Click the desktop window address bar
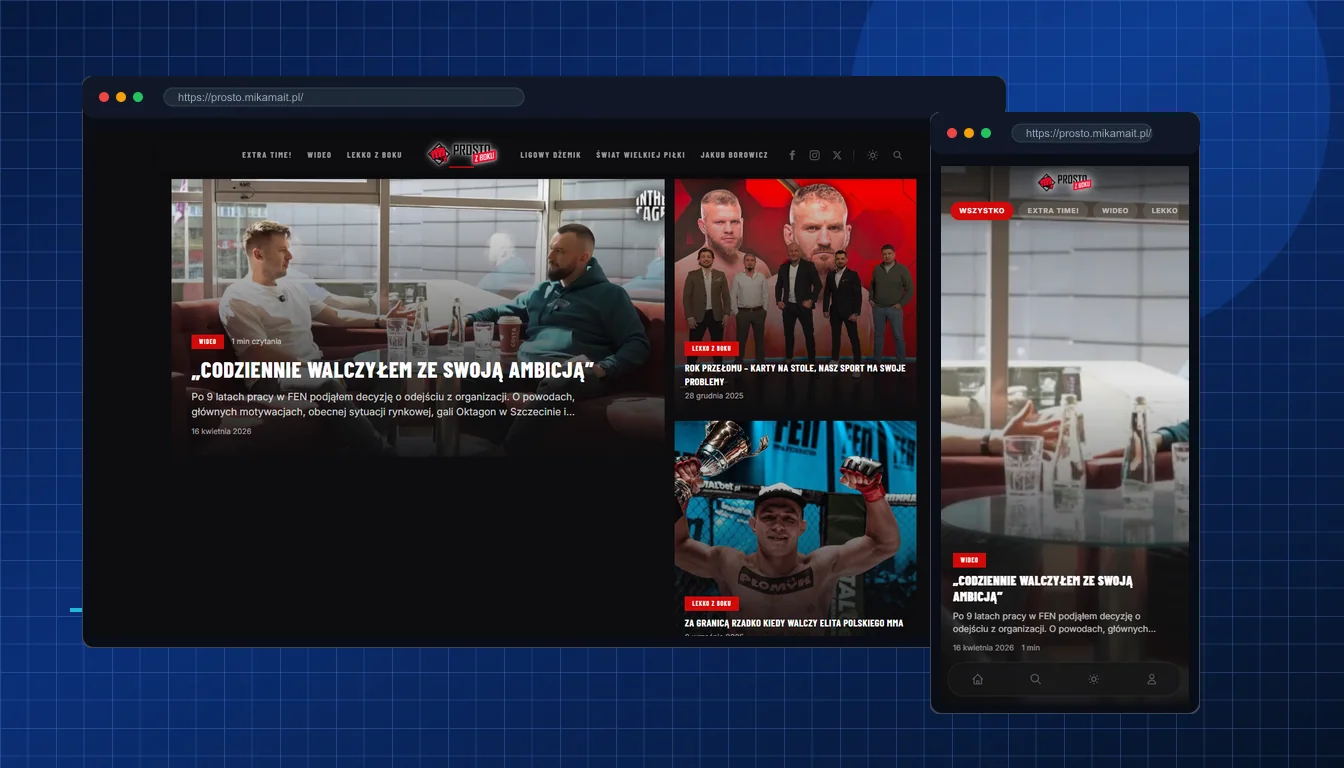Screen dimensions: 1344x768 click(x=344, y=97)
